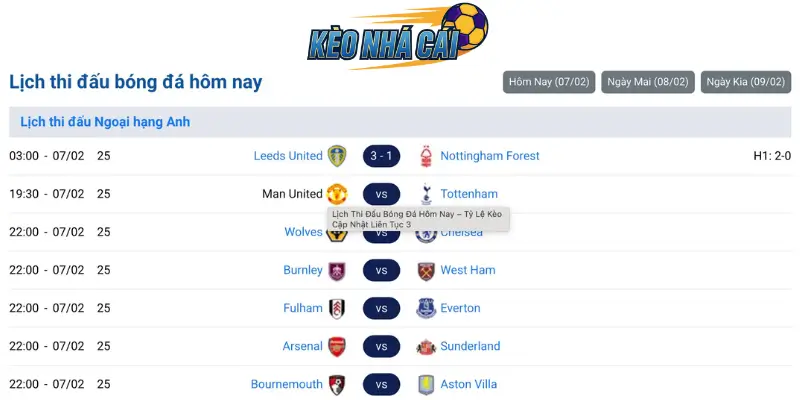800x400 pixels.
Task: Click the Nottingham Forest club crest
Action: coord(426,156)
